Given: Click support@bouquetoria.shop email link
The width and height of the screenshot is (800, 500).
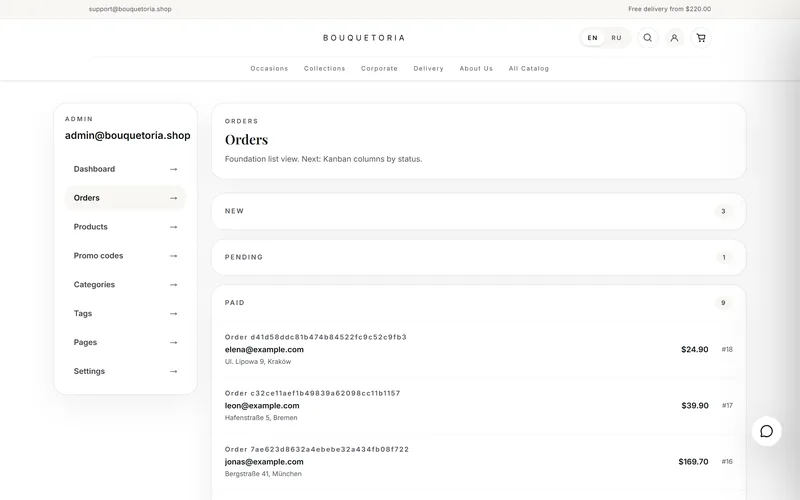Looking at the screenshot, I should pyautogui.click(x=130, y=9).
